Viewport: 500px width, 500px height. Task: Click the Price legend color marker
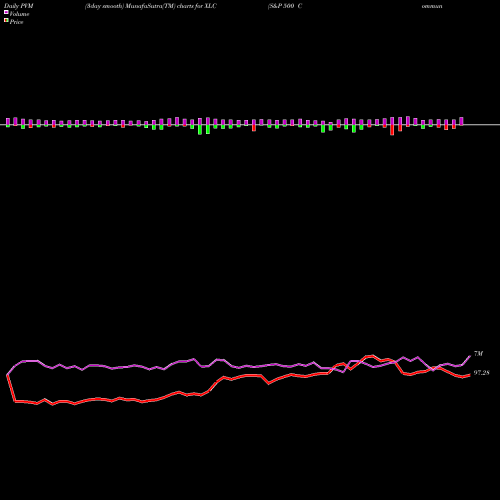[6, 21]
